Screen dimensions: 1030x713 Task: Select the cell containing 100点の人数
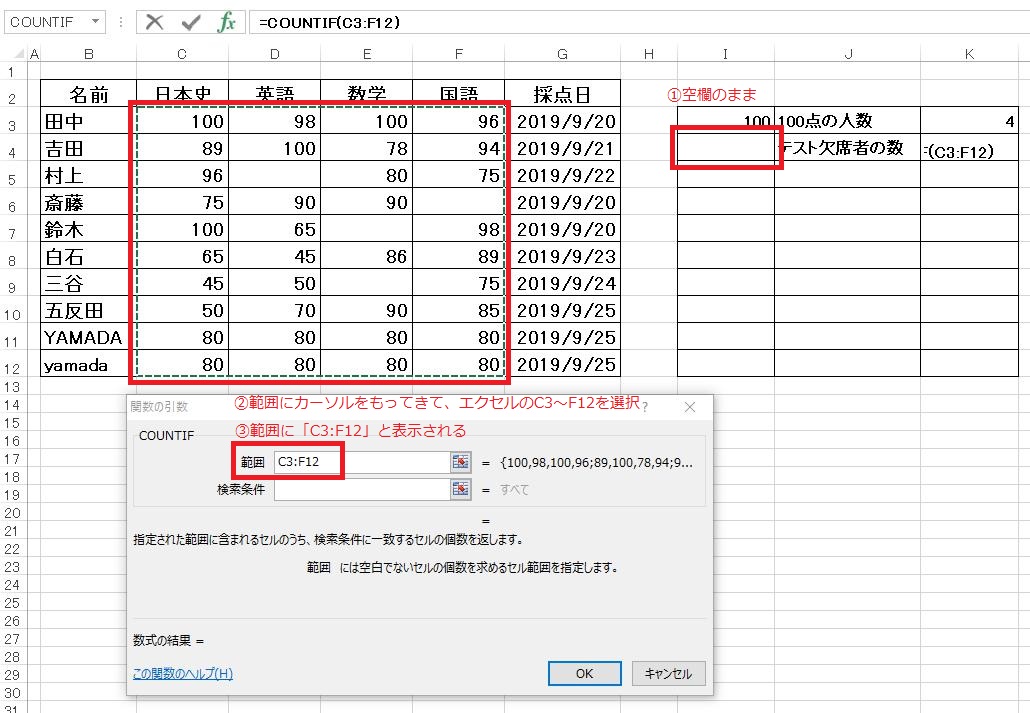tap(846, 122)
